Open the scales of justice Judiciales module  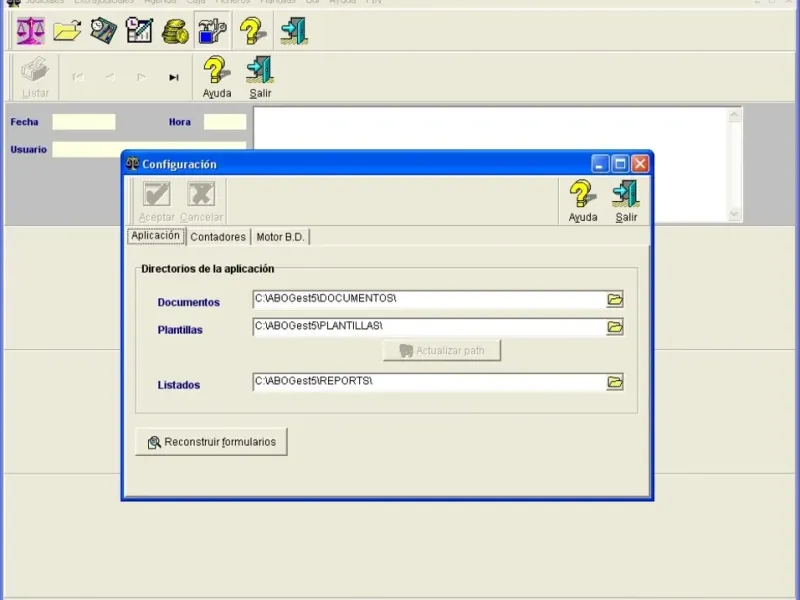31,31
